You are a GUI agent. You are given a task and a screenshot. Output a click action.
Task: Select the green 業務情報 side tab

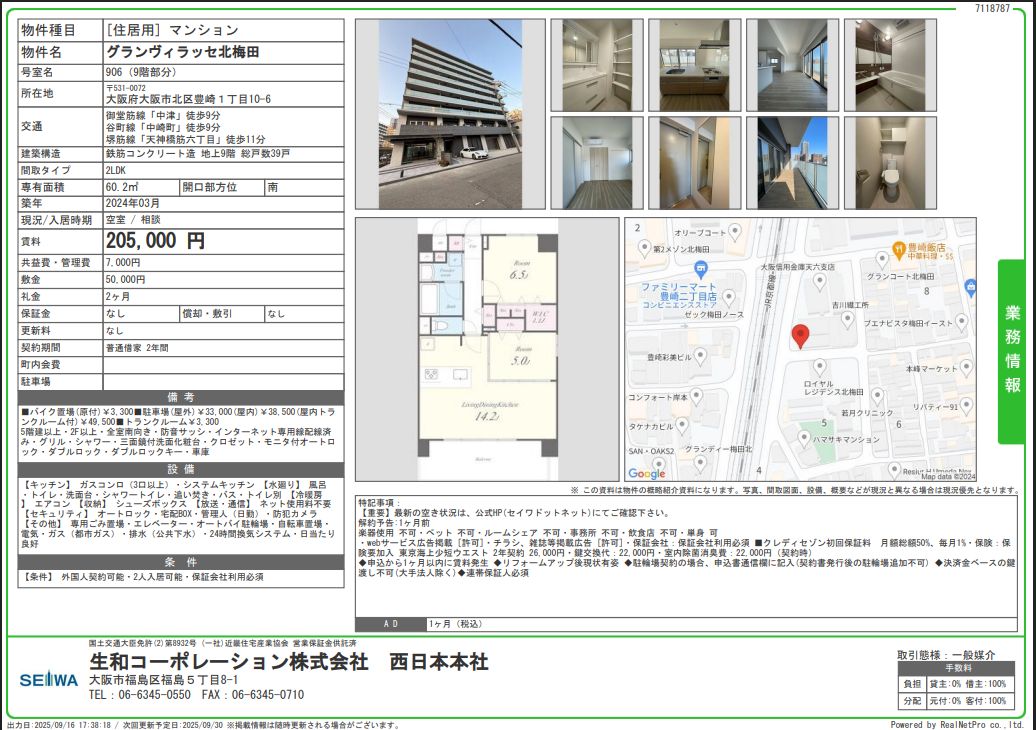[1012, 350]
